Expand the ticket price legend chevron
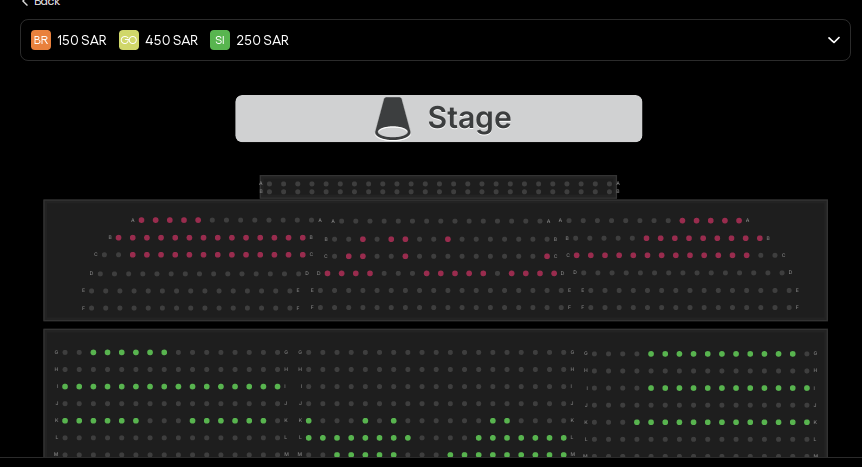Viewport: 862px width, 467px height. tap(833, 40)
